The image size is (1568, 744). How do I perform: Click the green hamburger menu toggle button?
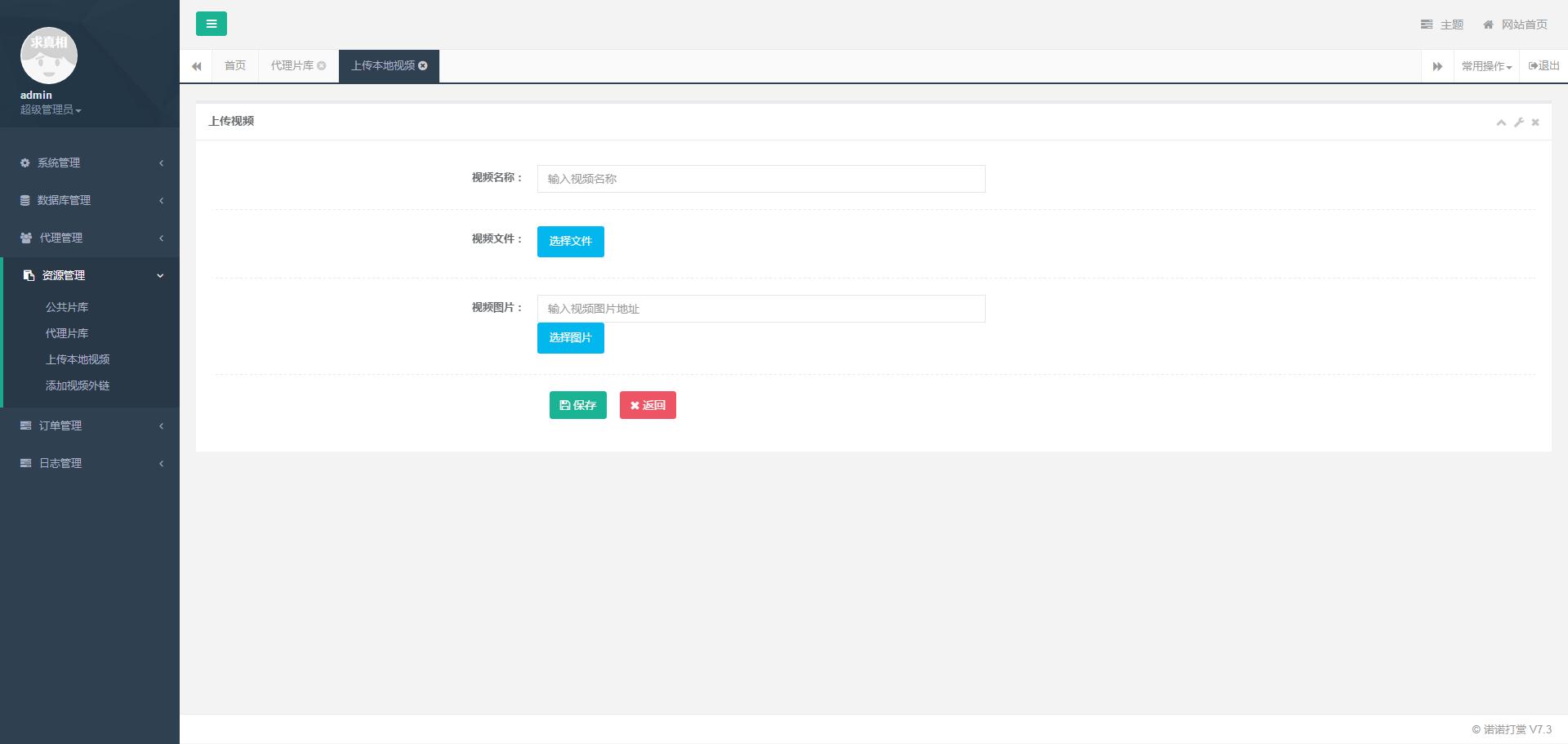tap(211, 24)
